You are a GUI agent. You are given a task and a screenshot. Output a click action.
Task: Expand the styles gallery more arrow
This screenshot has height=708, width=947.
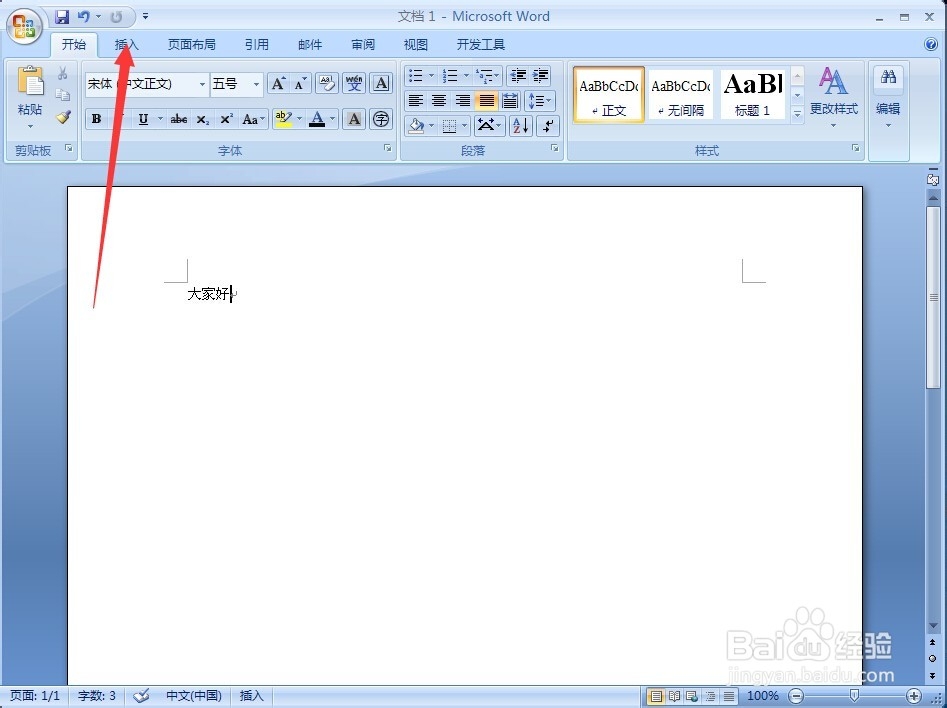[x=797, y=114]
